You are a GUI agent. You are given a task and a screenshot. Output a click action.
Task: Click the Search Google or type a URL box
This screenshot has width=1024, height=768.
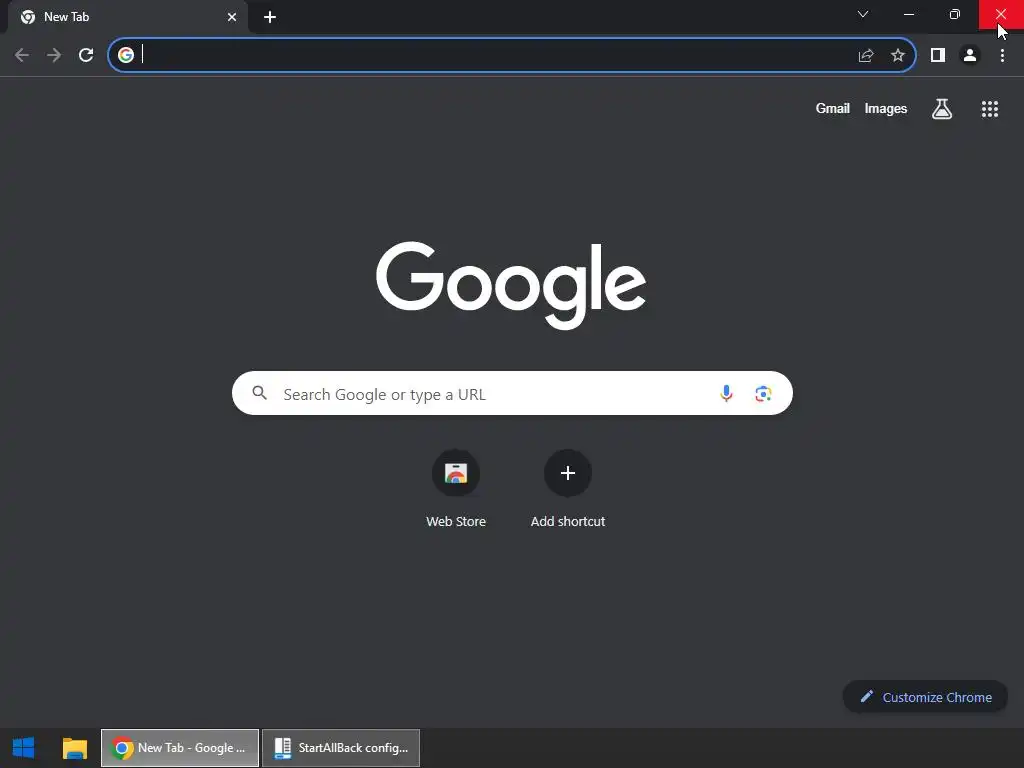(512, 393)
